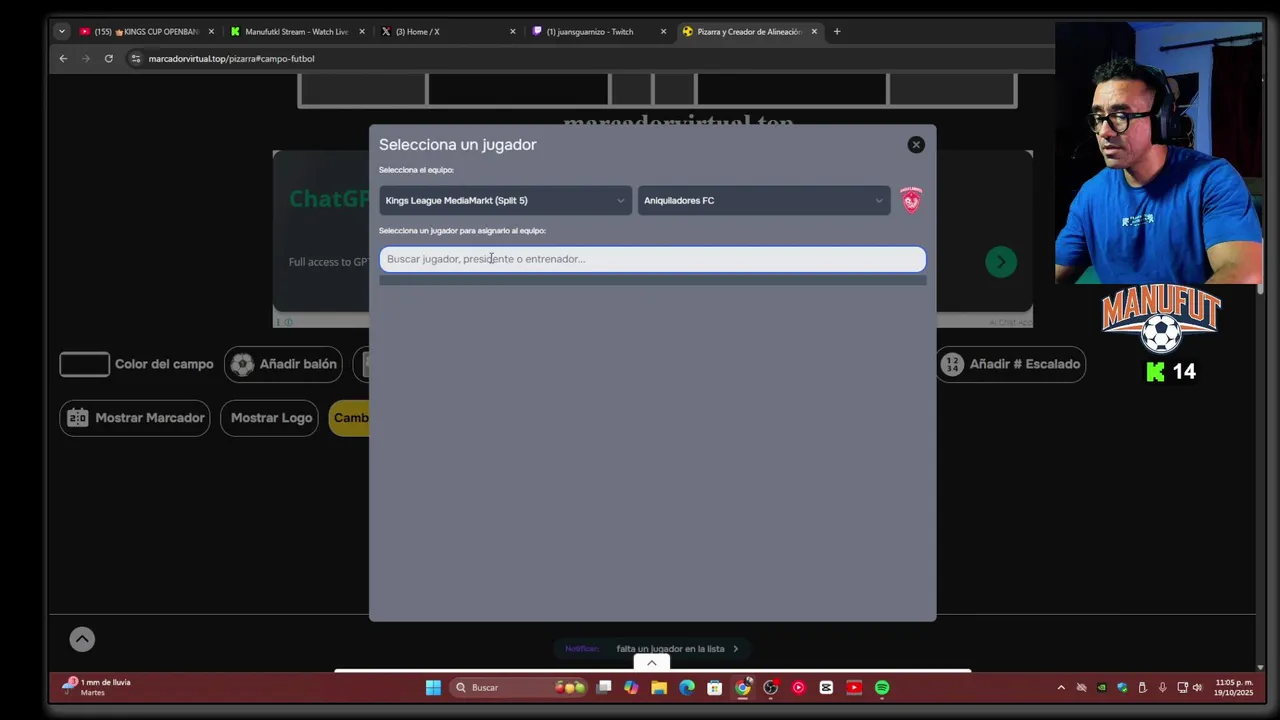The image size is (1280, 720).
Task: Open Microsoft Store from taskbar
Action: [714, 687]
